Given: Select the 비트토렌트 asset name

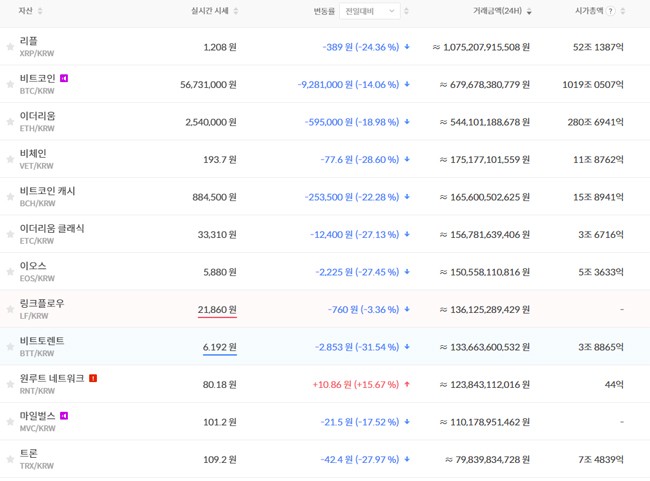Looking at the screenshot, I should click(x=42, y=340).
